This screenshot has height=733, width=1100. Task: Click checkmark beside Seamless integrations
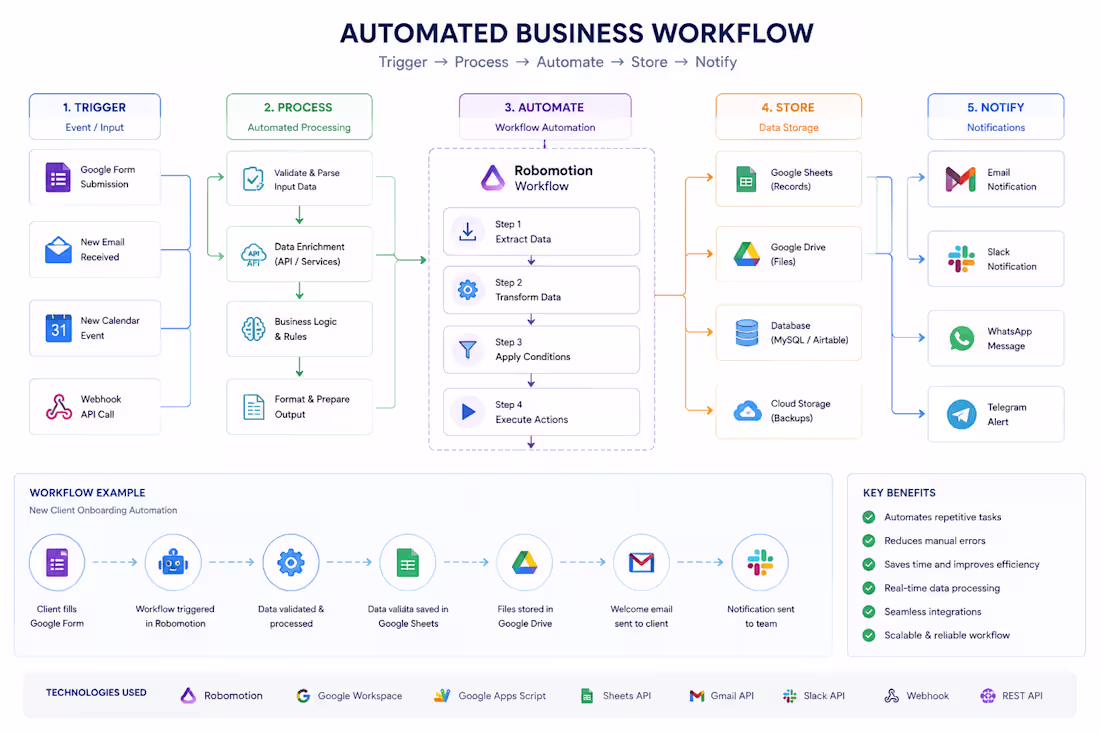click(x=868, y=612)
